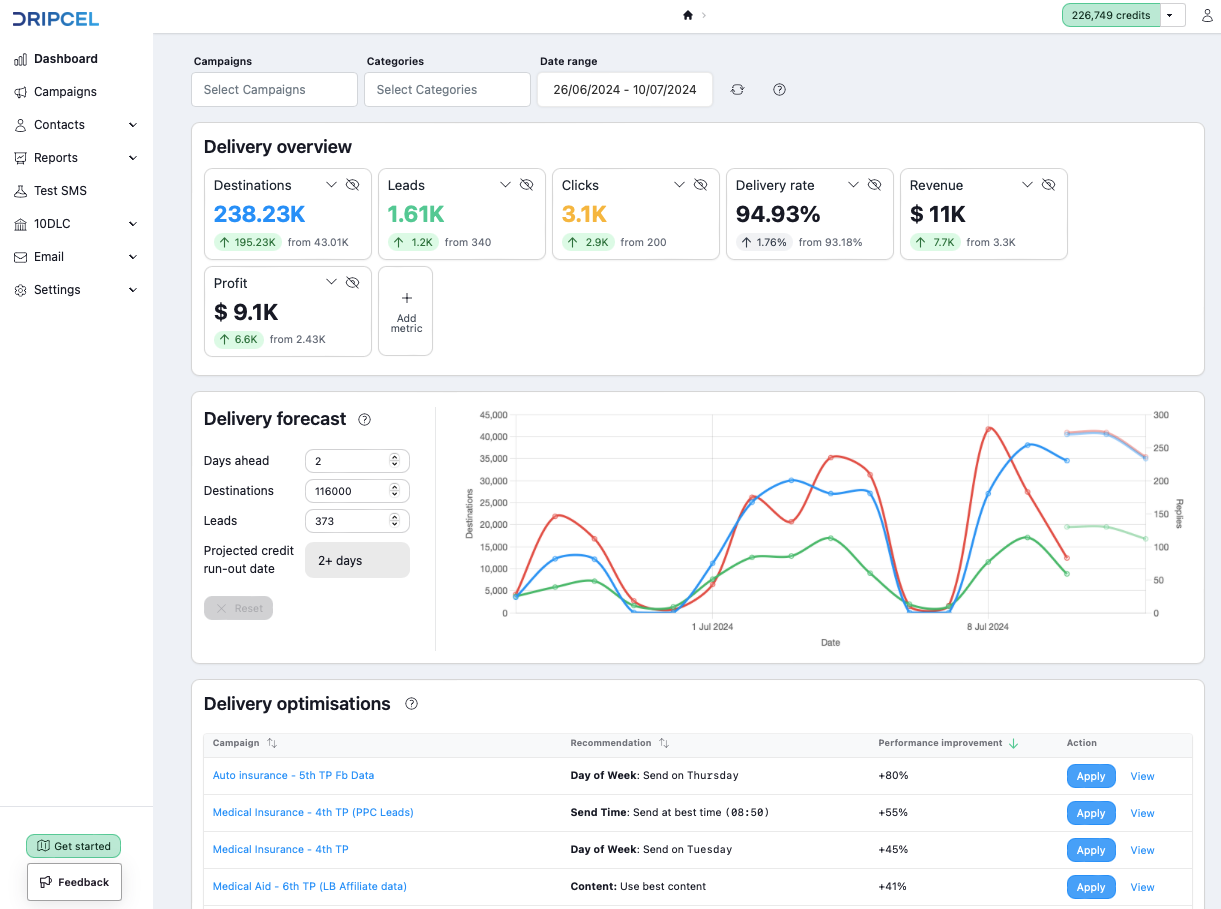1221x909 pixels.
Task: Open Campaigns in the sidebar
Action: click(65, 92)
